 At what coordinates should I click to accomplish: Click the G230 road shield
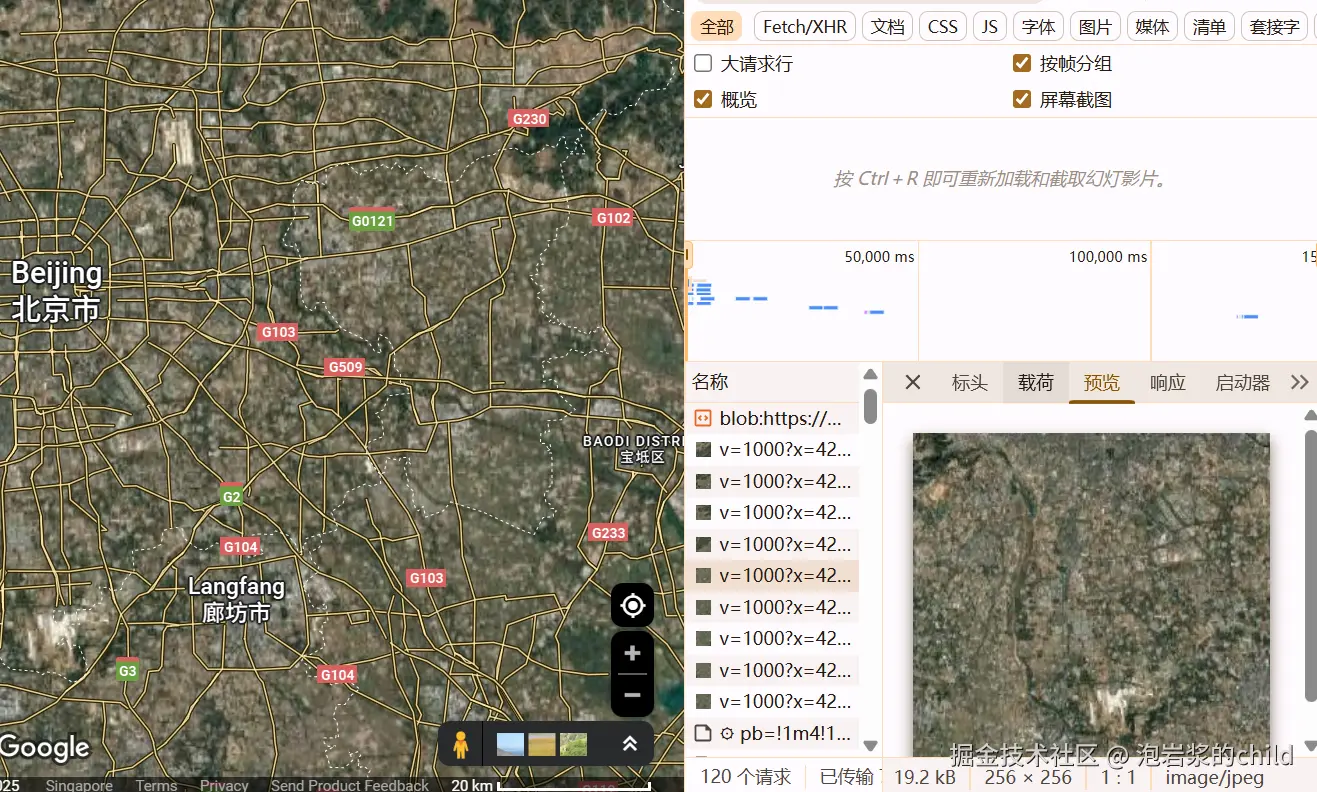pyautogui.click(x=529, y=119)
